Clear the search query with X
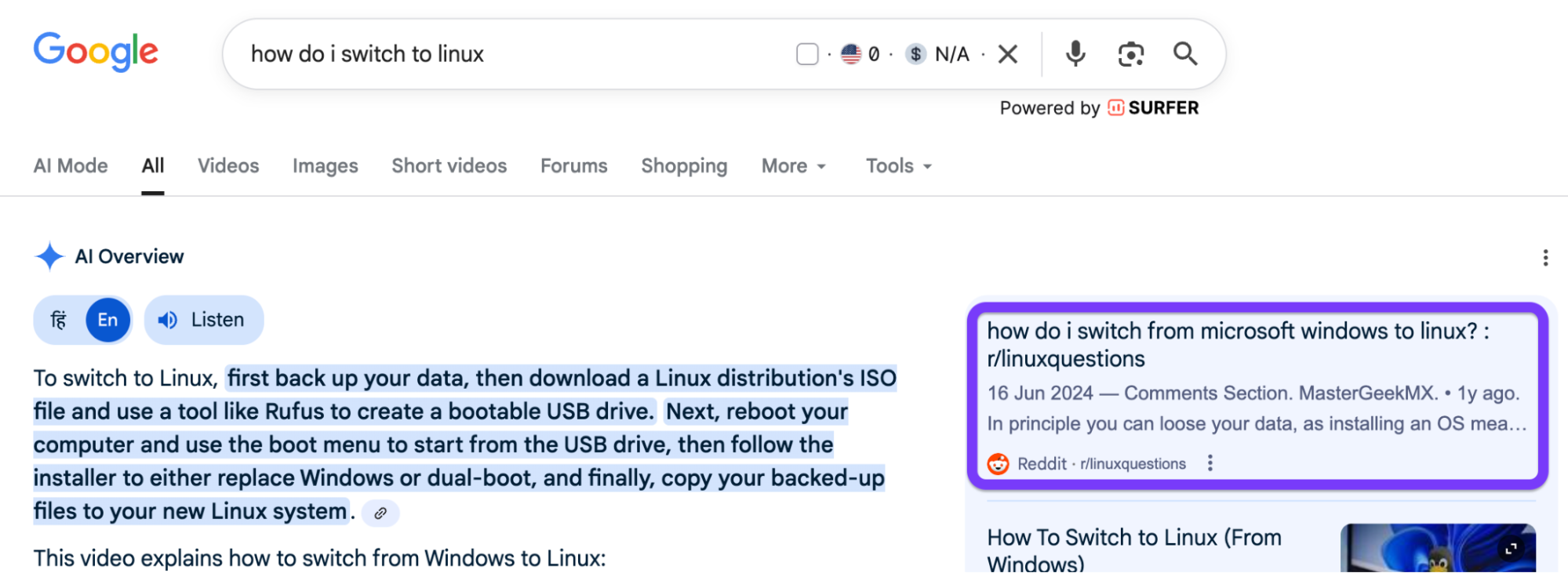 [x=1008, y=54]
